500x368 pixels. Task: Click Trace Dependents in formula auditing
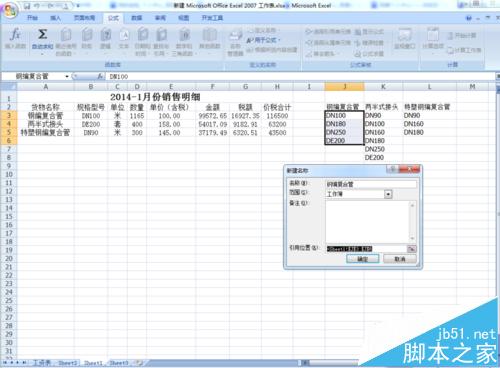[328, 43]
